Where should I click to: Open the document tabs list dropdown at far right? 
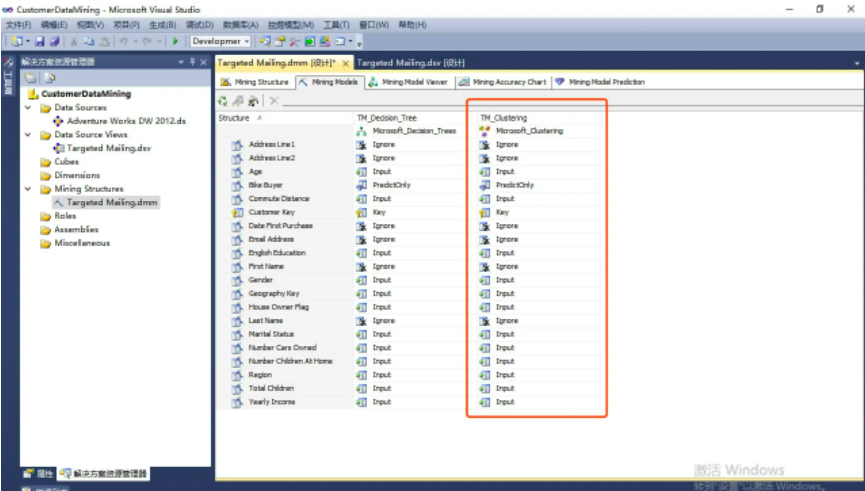coord(857,63)
